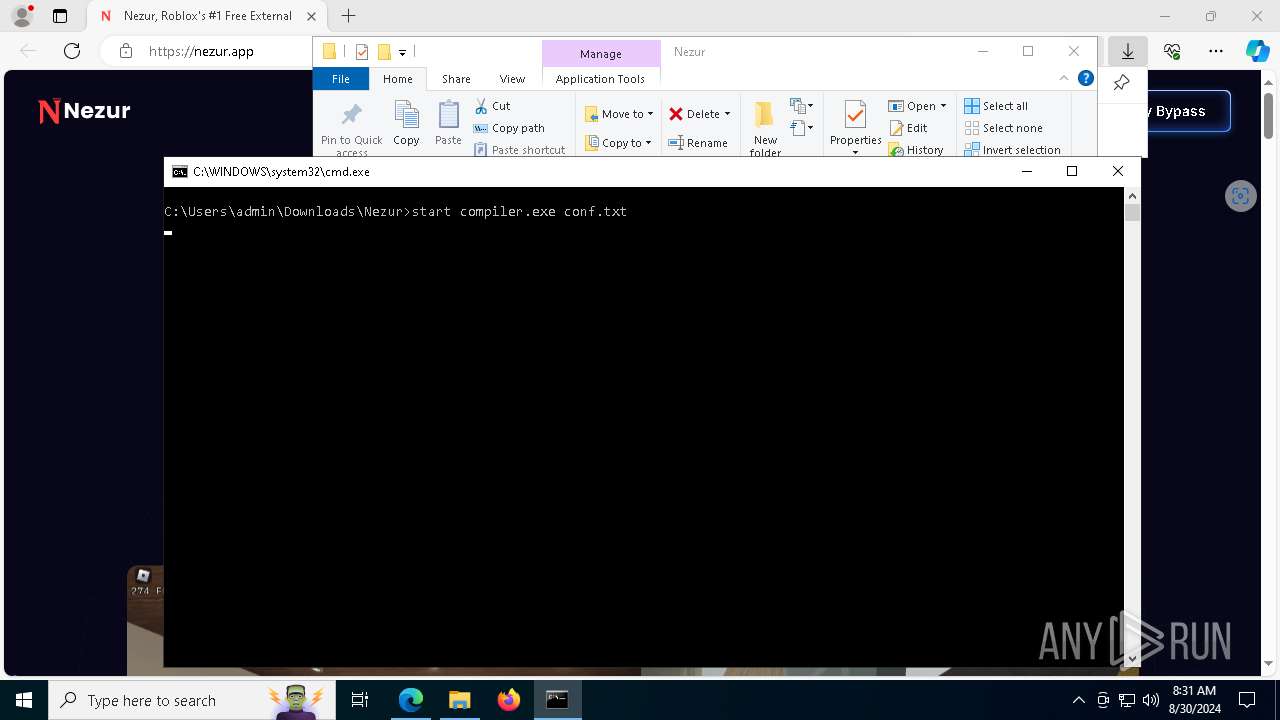Click Cut in the Explorer ribbon
The image size is (1280, 720).
[493, 106]
